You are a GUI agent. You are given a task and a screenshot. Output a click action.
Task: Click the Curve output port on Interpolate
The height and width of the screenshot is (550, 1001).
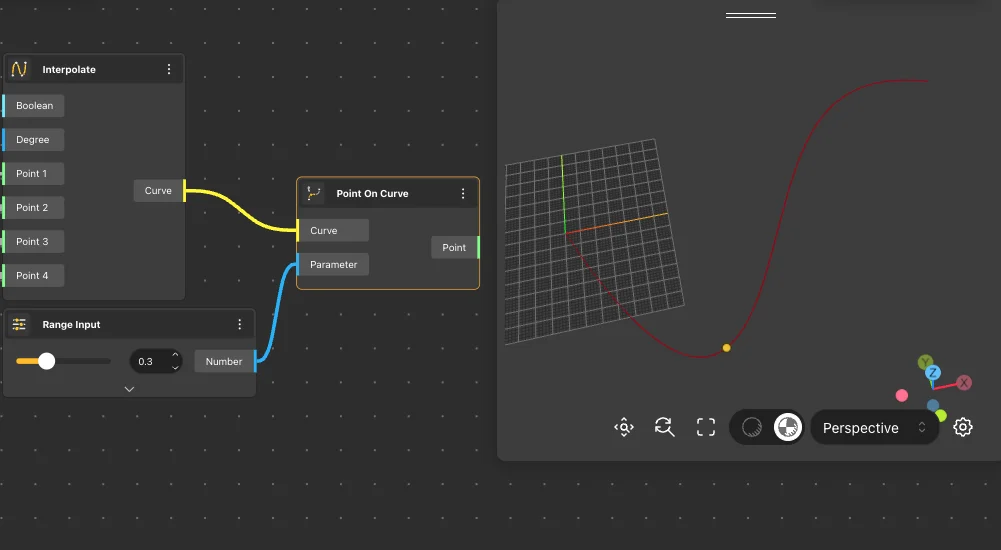[159, 190]
